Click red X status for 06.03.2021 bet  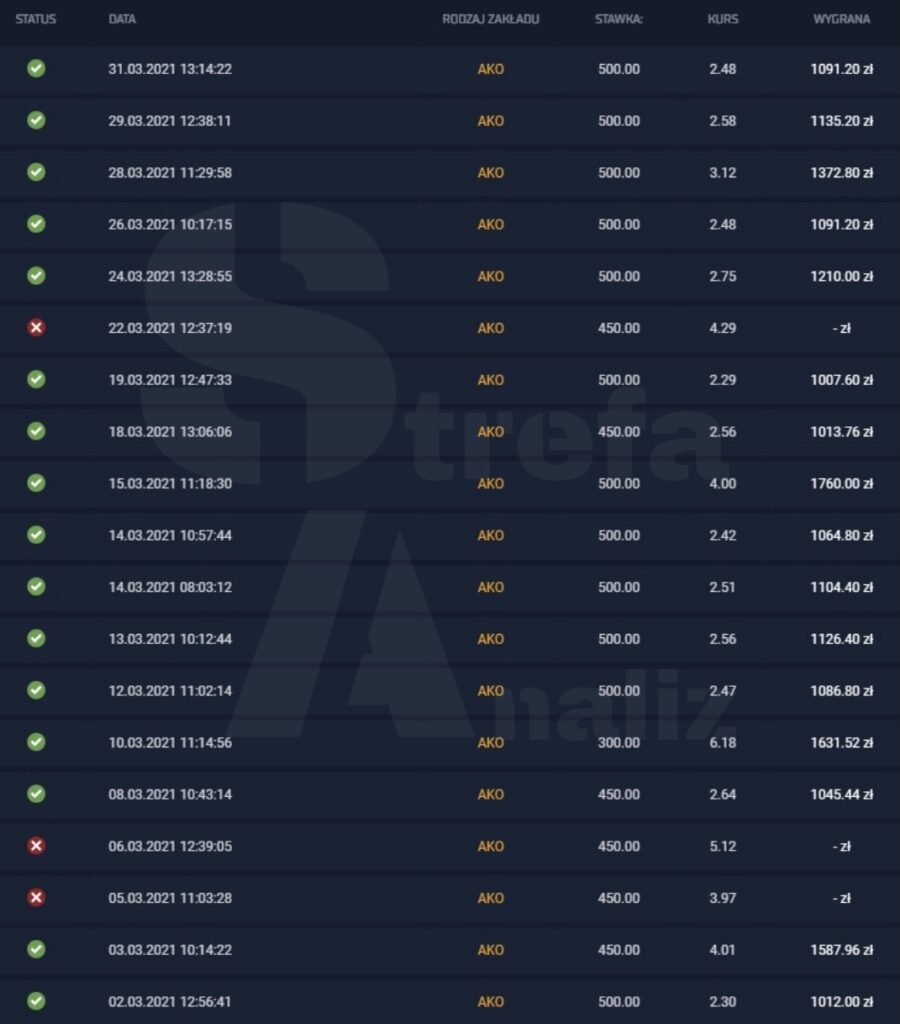click(36, 846)
